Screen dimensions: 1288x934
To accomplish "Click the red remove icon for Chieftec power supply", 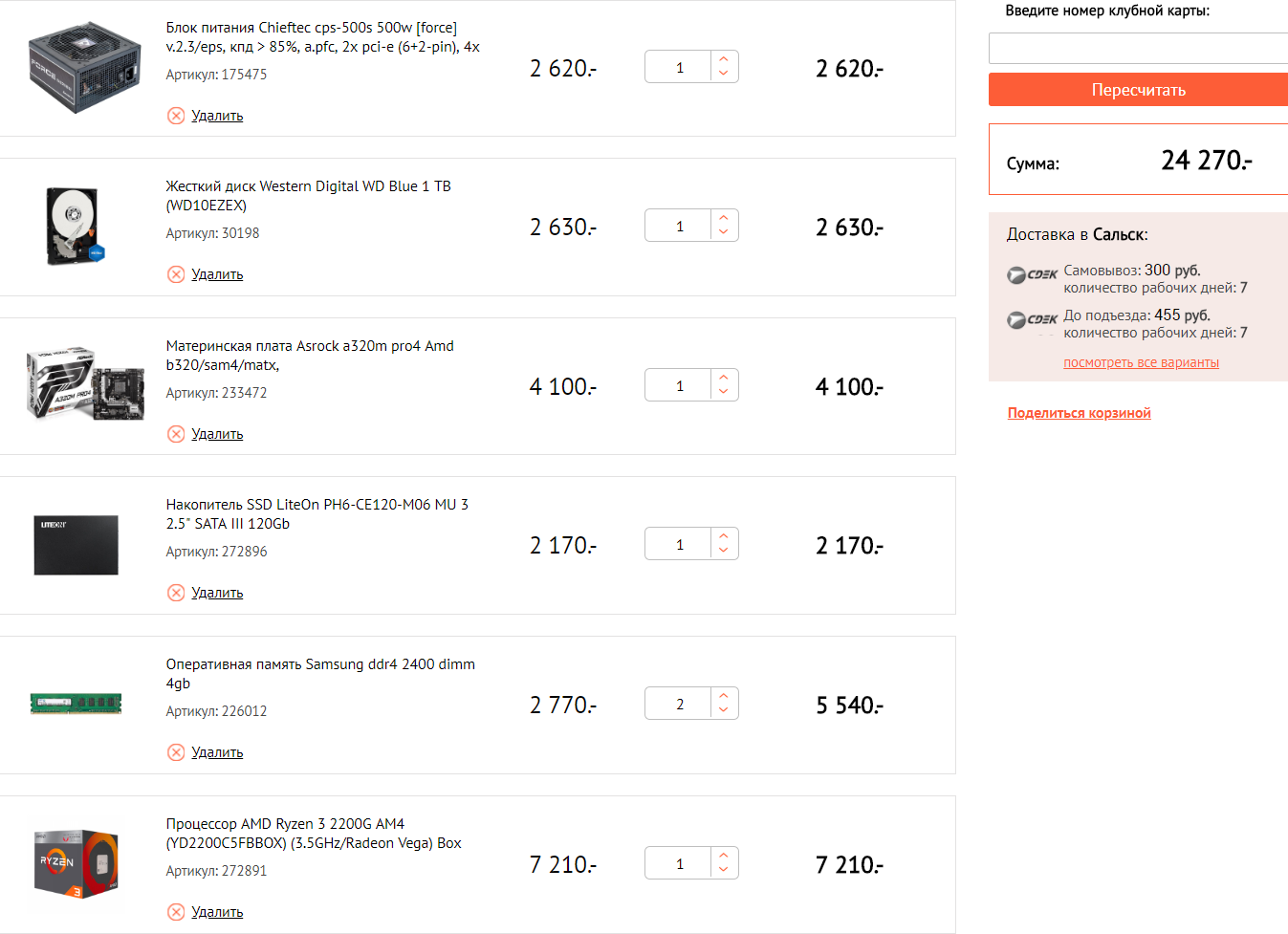I will click(176, 116).
